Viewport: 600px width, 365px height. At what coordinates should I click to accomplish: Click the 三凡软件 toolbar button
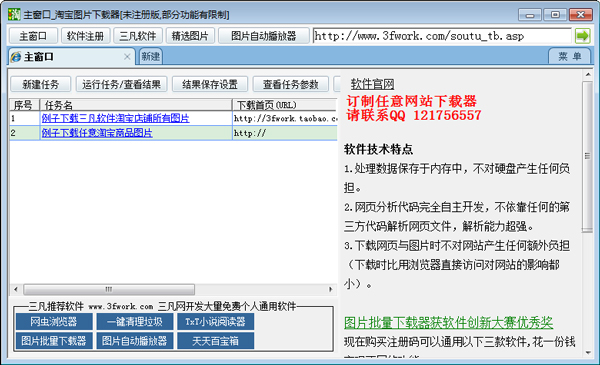tap(138, 36)
